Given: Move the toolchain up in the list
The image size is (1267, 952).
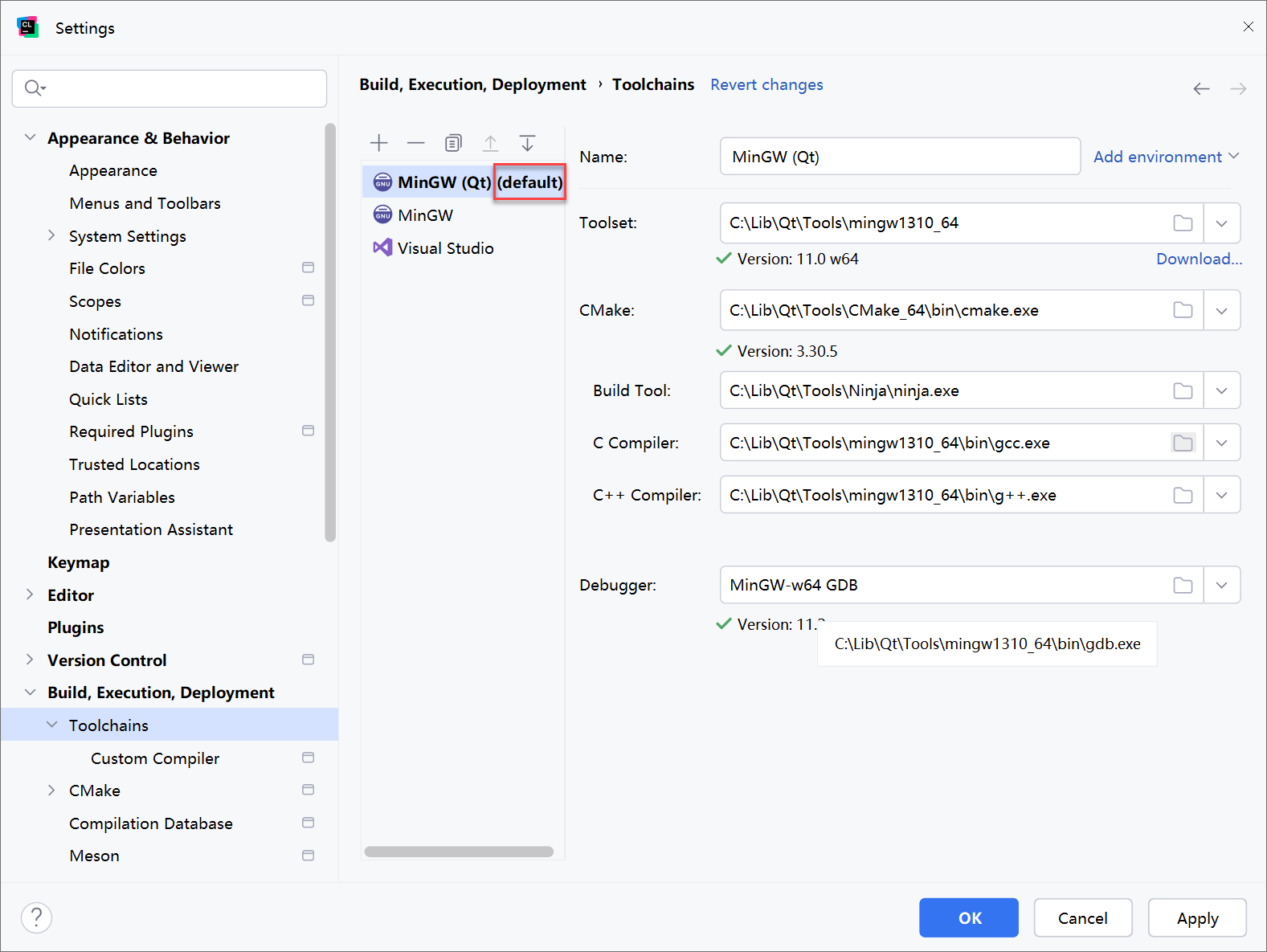Looking at the screenshot, I should (490, 143).
